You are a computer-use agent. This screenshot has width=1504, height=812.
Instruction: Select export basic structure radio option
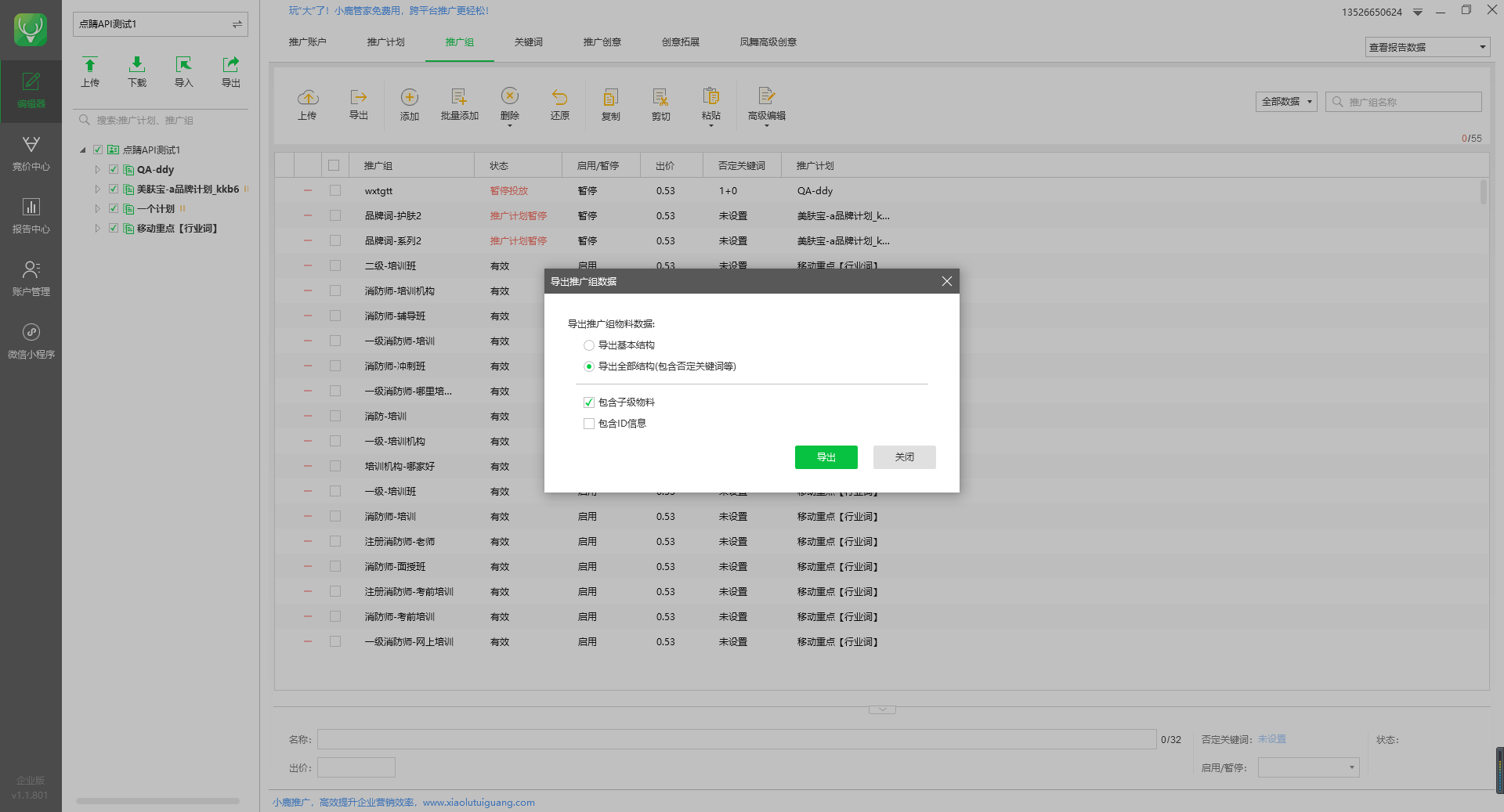click(x=588, y=345)
